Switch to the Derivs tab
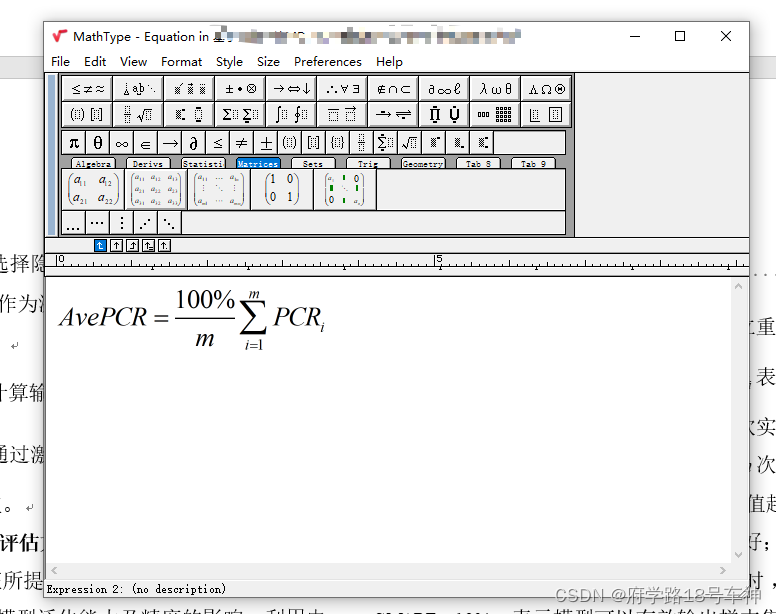This screenshot has width=776, height=614. (x=148, y=164)
